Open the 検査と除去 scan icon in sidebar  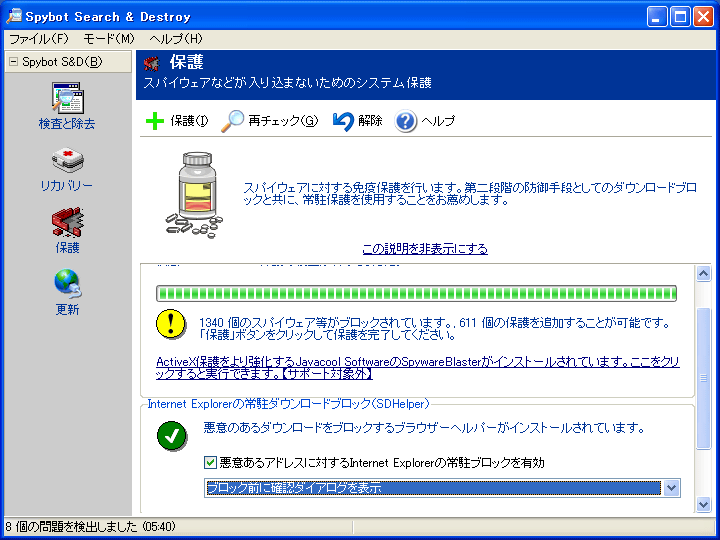68,98
